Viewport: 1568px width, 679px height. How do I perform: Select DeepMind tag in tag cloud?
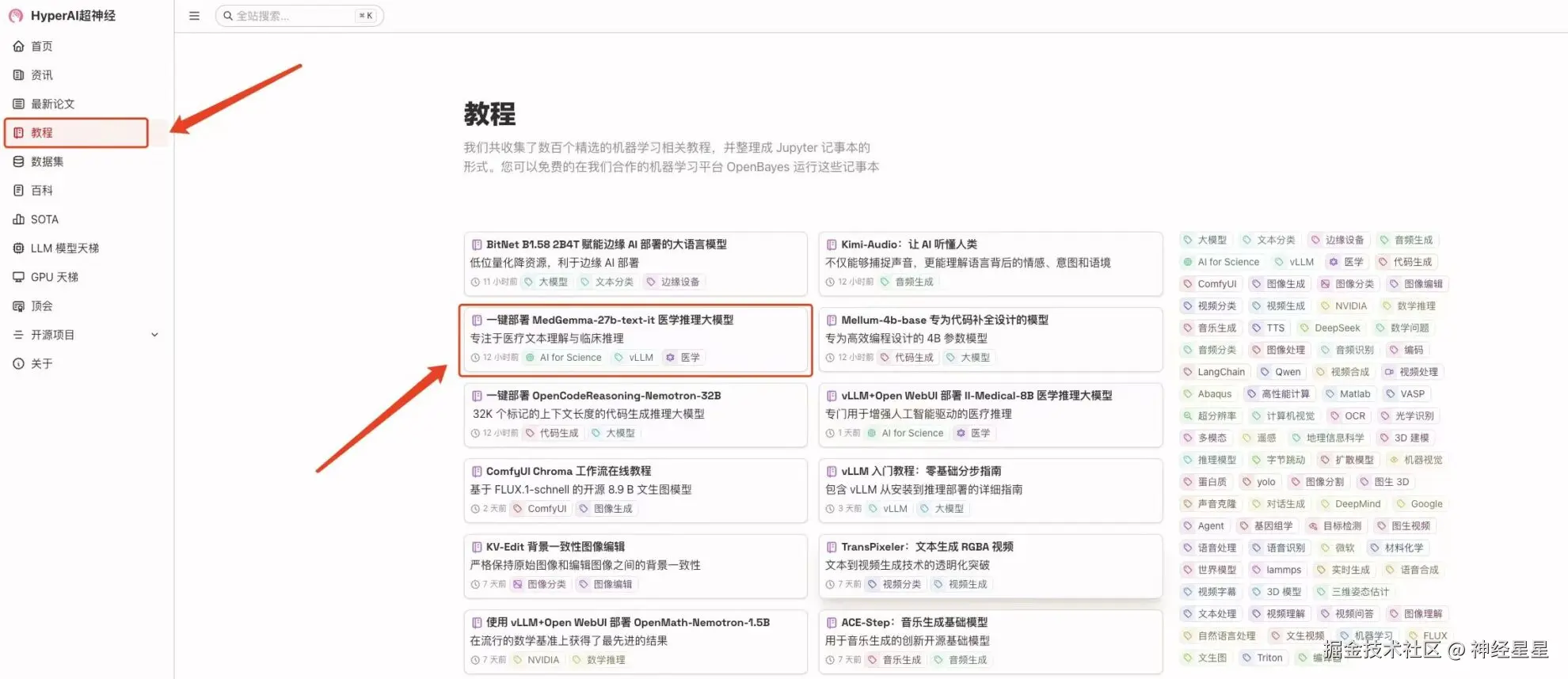pos(1351,504)
